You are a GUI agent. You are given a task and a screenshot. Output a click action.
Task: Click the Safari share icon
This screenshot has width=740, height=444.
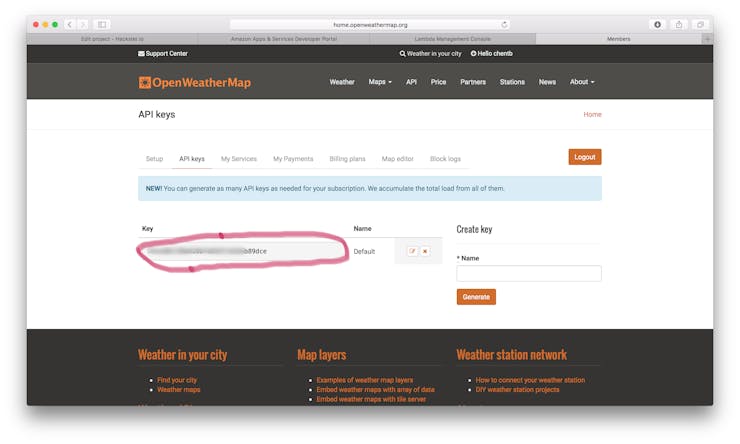pos(679,25)
